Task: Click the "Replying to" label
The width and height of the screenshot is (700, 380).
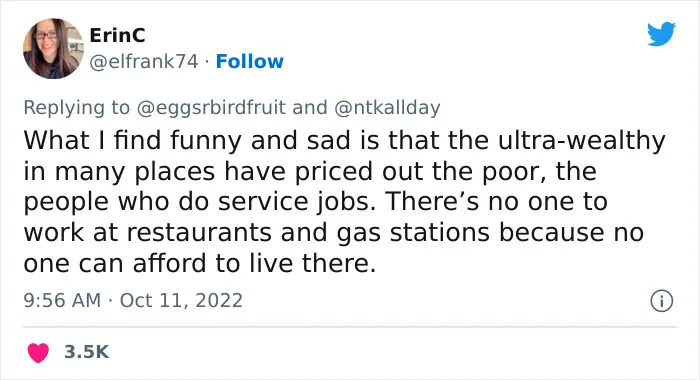Action: 76,108
